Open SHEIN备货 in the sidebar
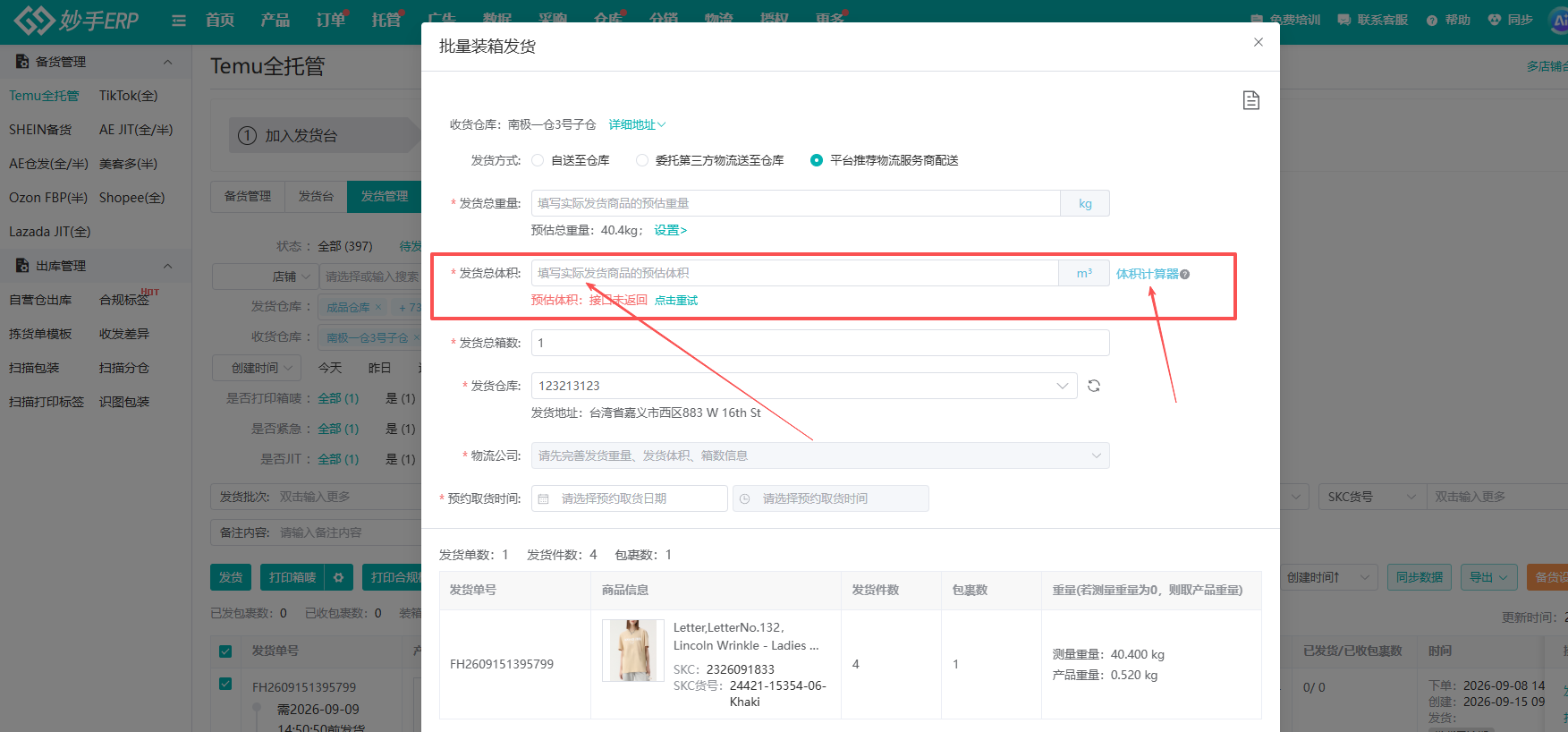 point(40,130)
